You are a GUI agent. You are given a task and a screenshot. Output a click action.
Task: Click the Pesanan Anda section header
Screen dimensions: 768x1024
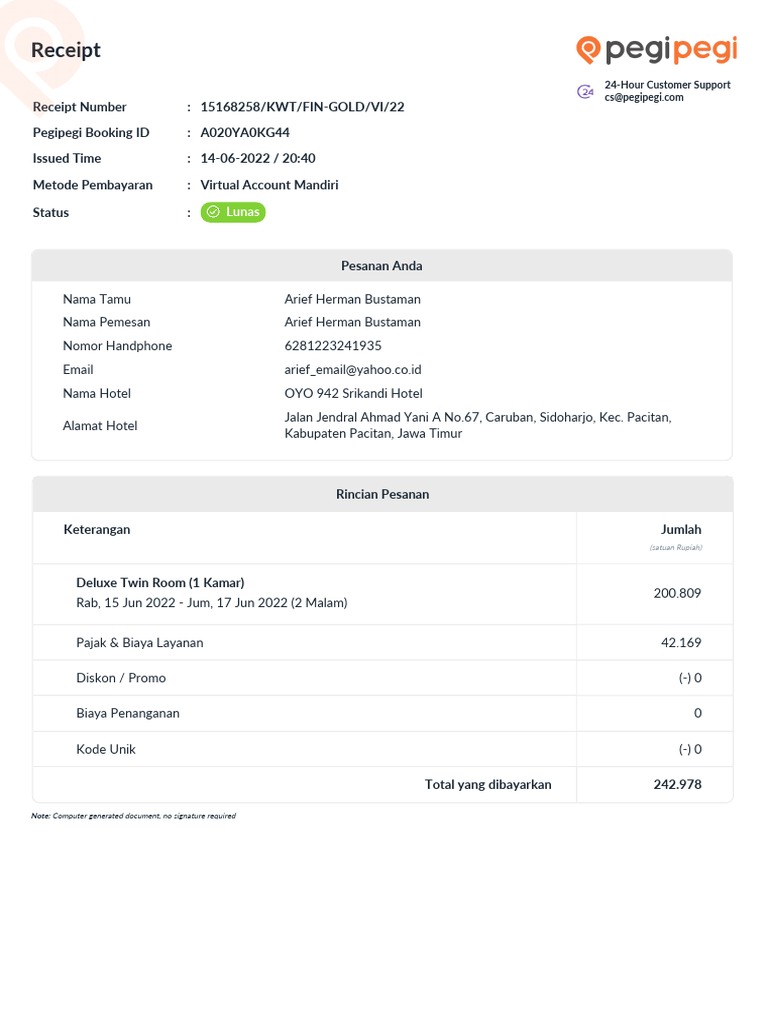382,266
